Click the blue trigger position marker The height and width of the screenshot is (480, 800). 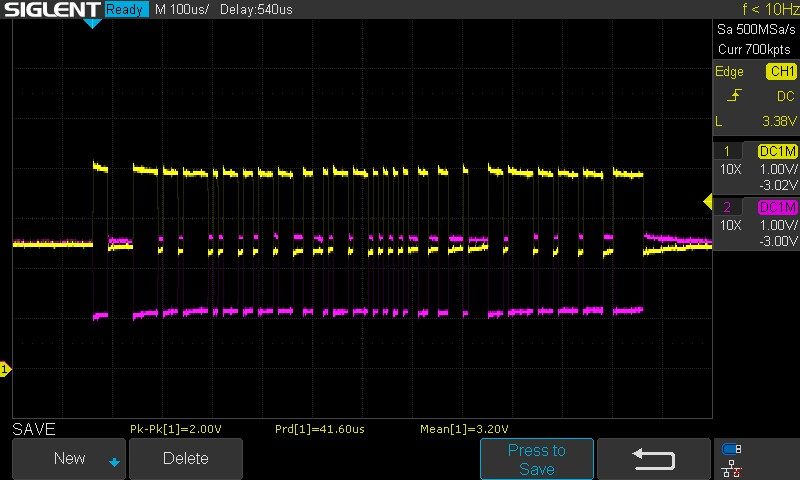coord(92,23)
